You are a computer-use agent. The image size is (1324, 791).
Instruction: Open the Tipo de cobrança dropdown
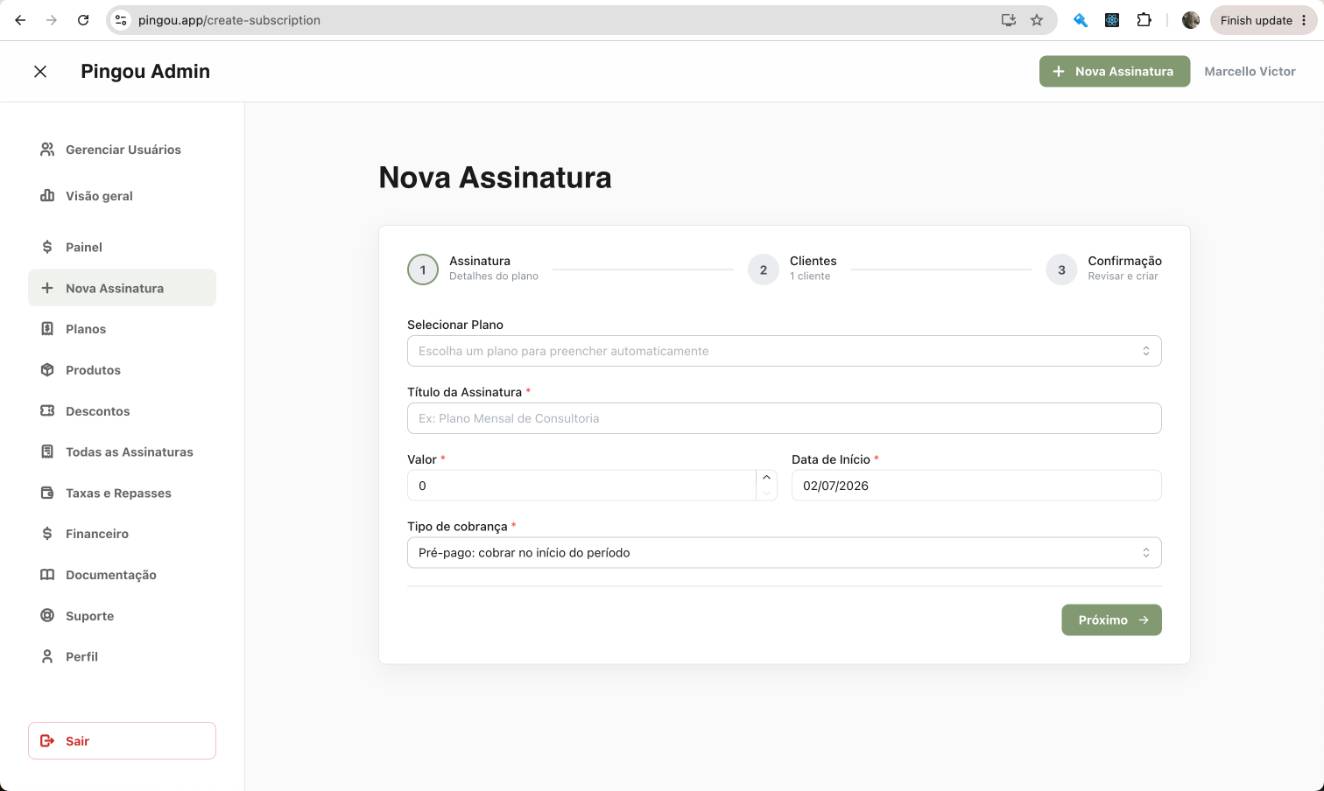784,552
